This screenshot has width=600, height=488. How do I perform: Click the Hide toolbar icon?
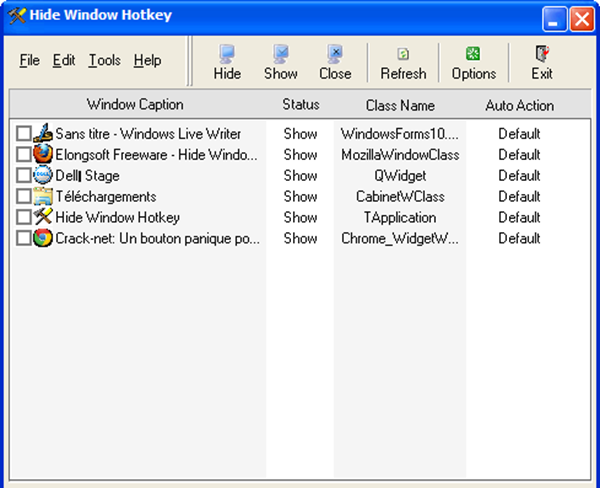click(227, 54)
